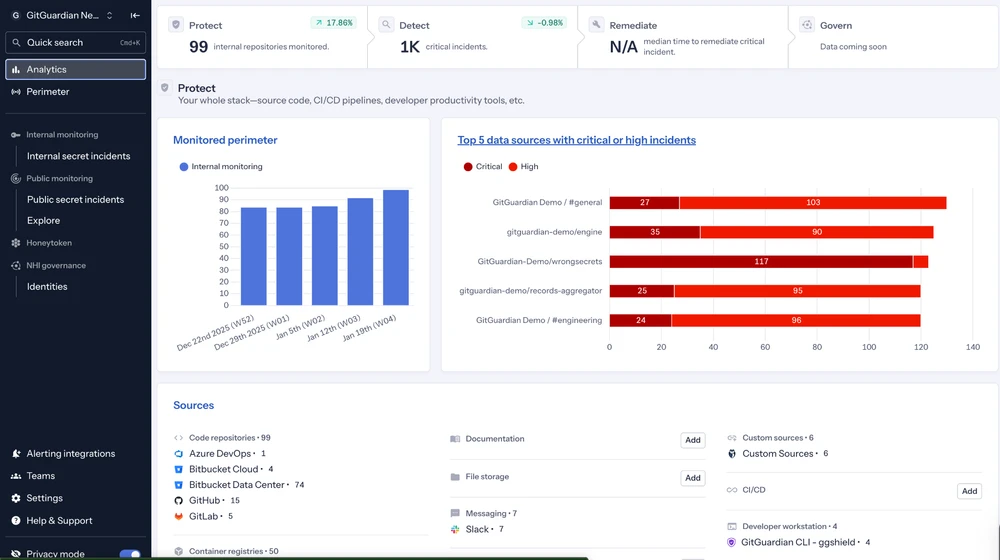This screenshot has height=560, width=1000.
Task: Click the GitGuardian CLI ggshield icon
Action: [x=732, y=542]
